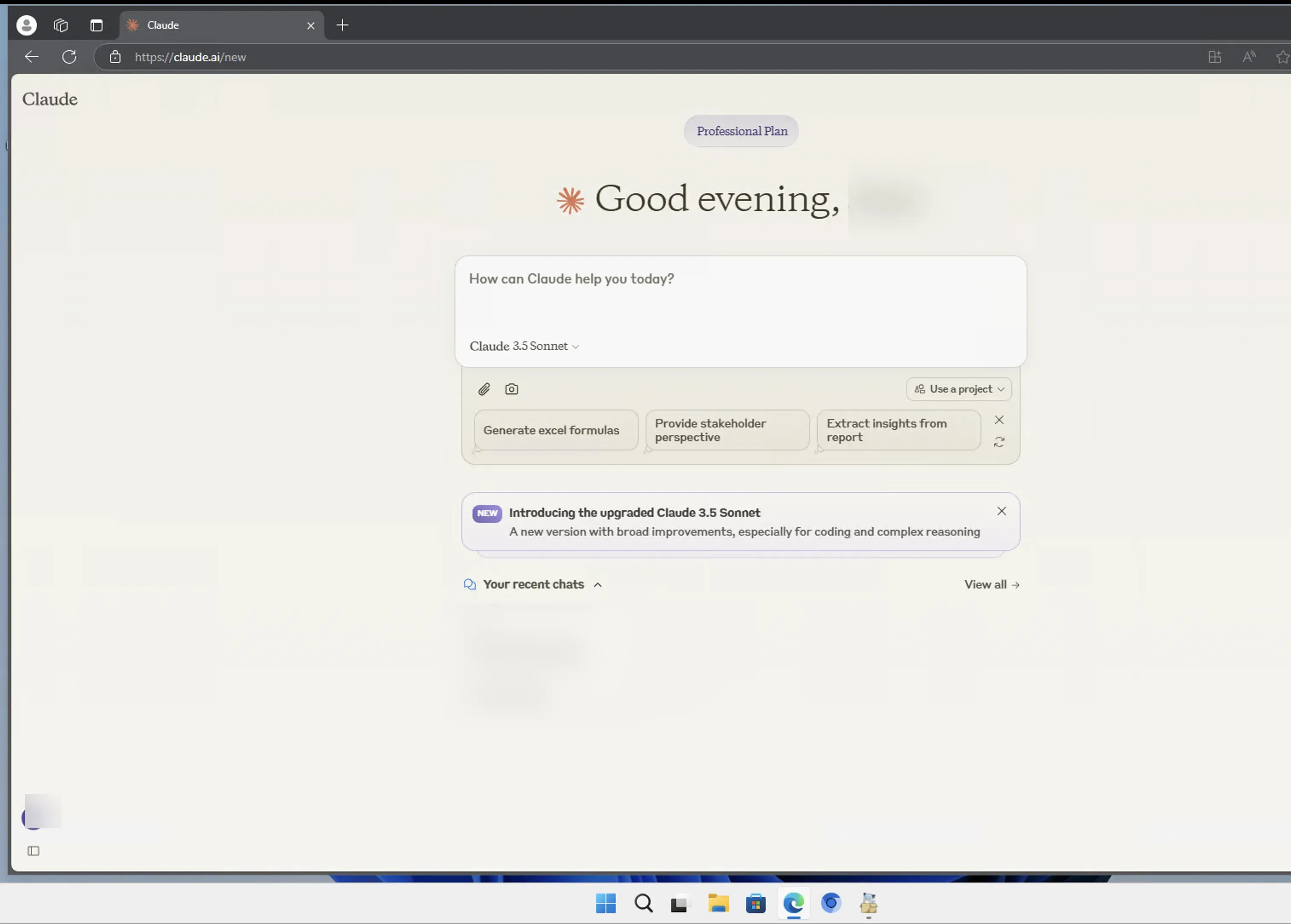Refresh the suggested prompts list
The width and height of the screenshot is (1291, 924).
point(999,442)
